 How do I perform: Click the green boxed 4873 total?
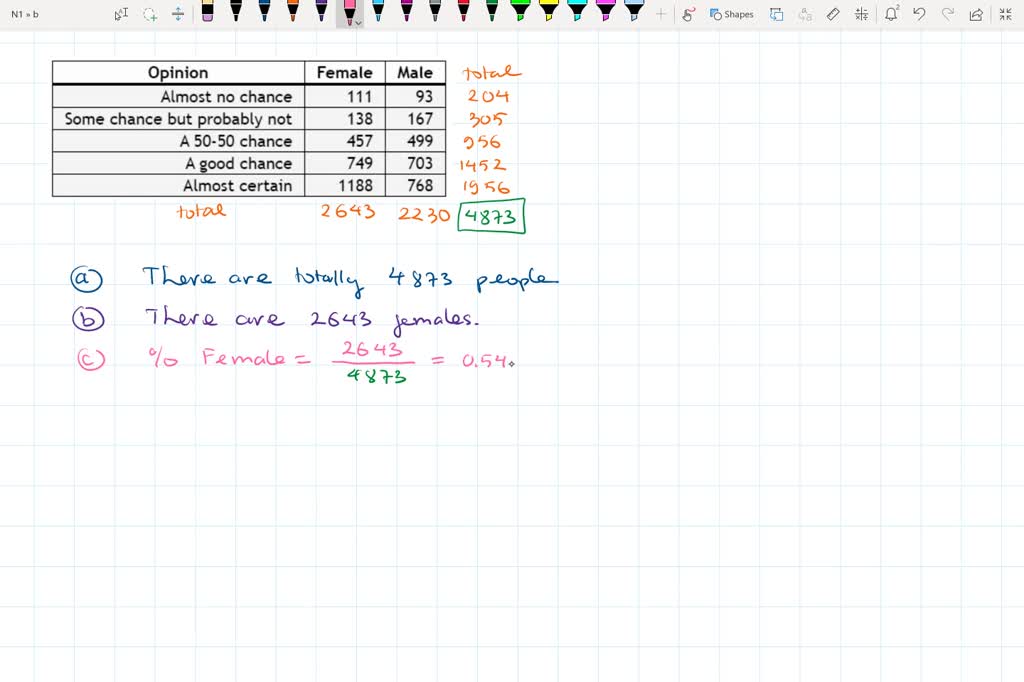(491, 216)
